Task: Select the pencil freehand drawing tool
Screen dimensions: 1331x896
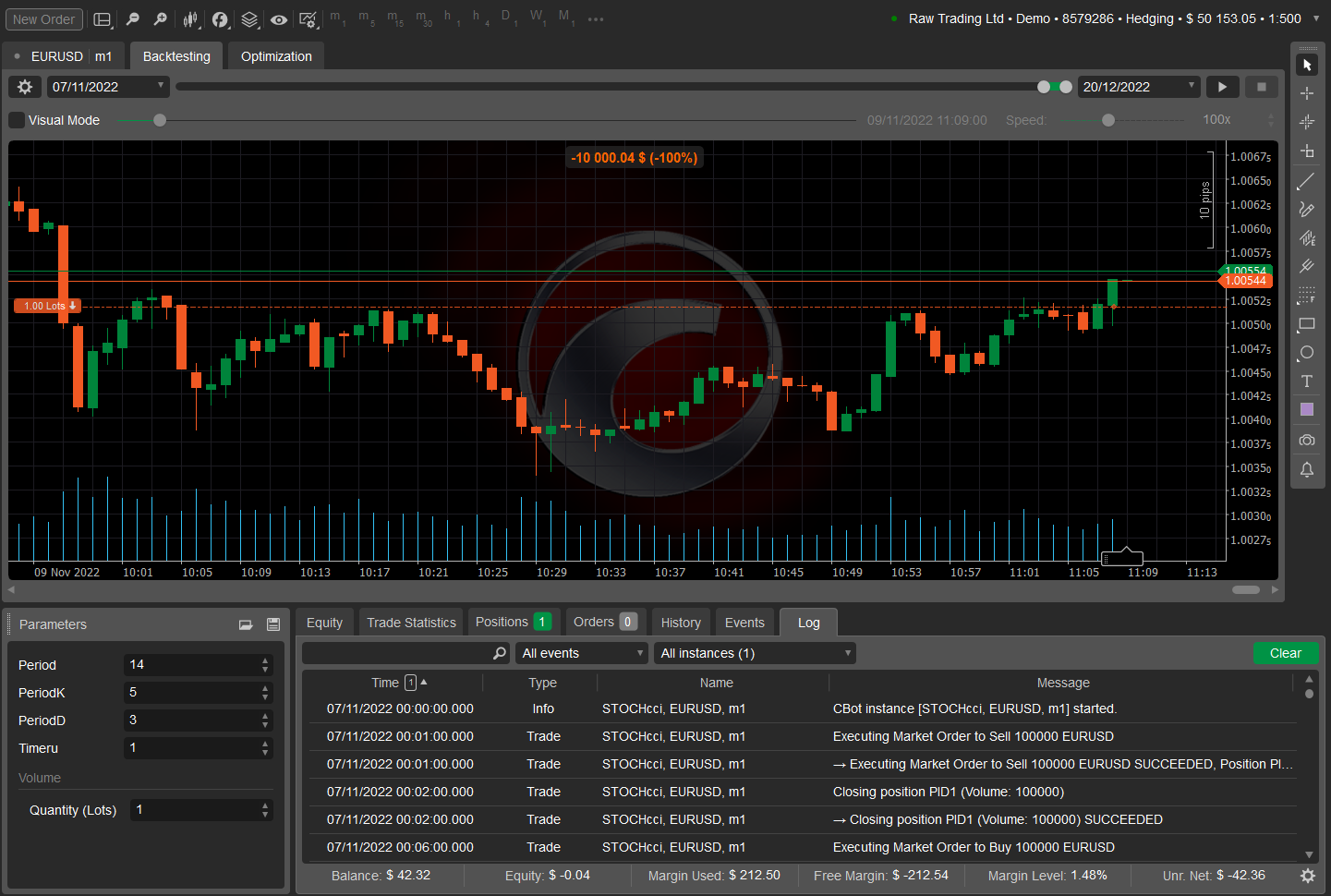Action: (1307, 210)
